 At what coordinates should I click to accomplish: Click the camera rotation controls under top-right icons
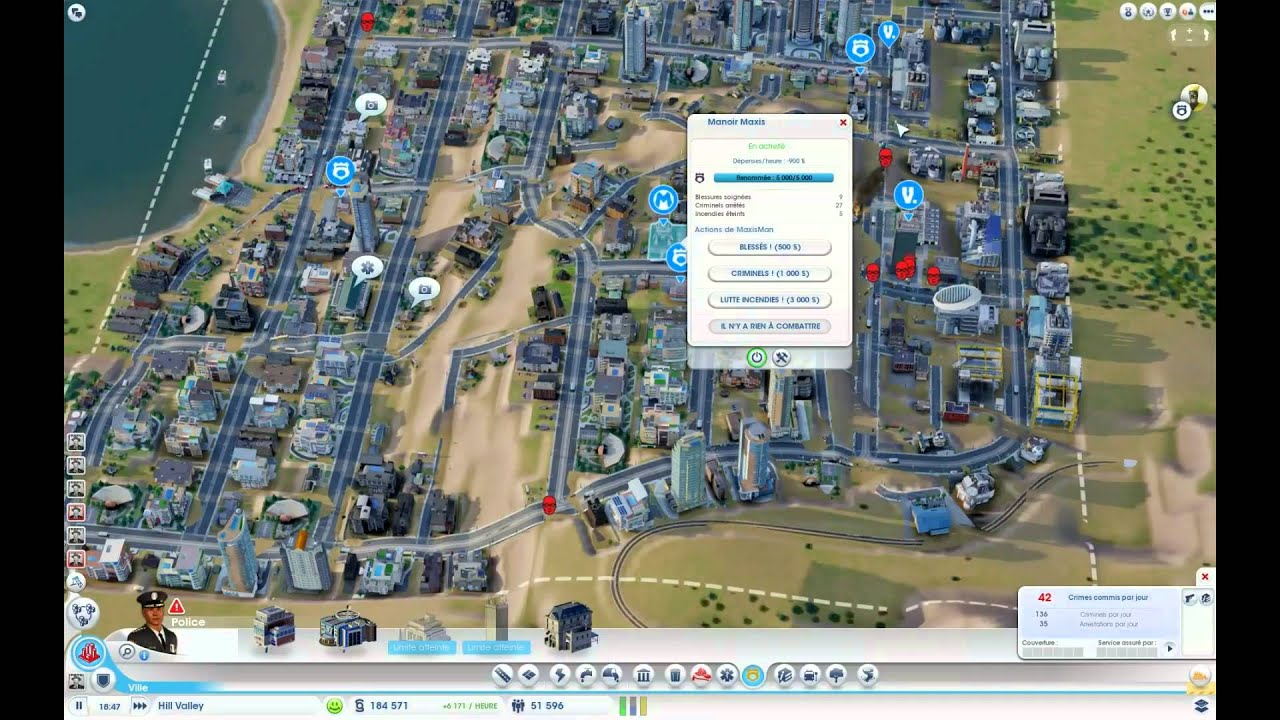tap(1189, 35)
